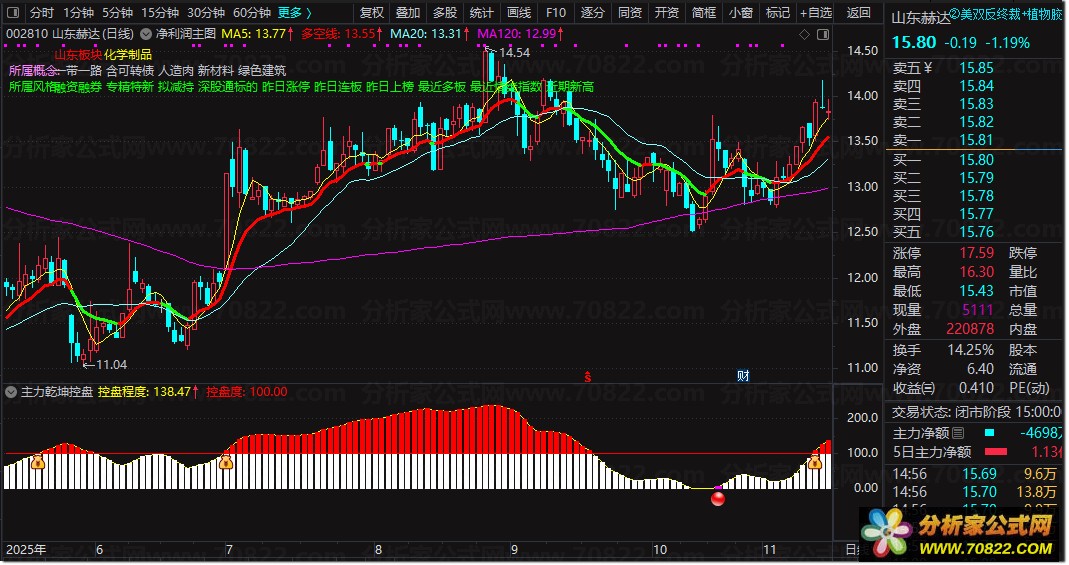Click the 返回 back button
This screenshot has height=565, width=1069.
coord(858,12)
